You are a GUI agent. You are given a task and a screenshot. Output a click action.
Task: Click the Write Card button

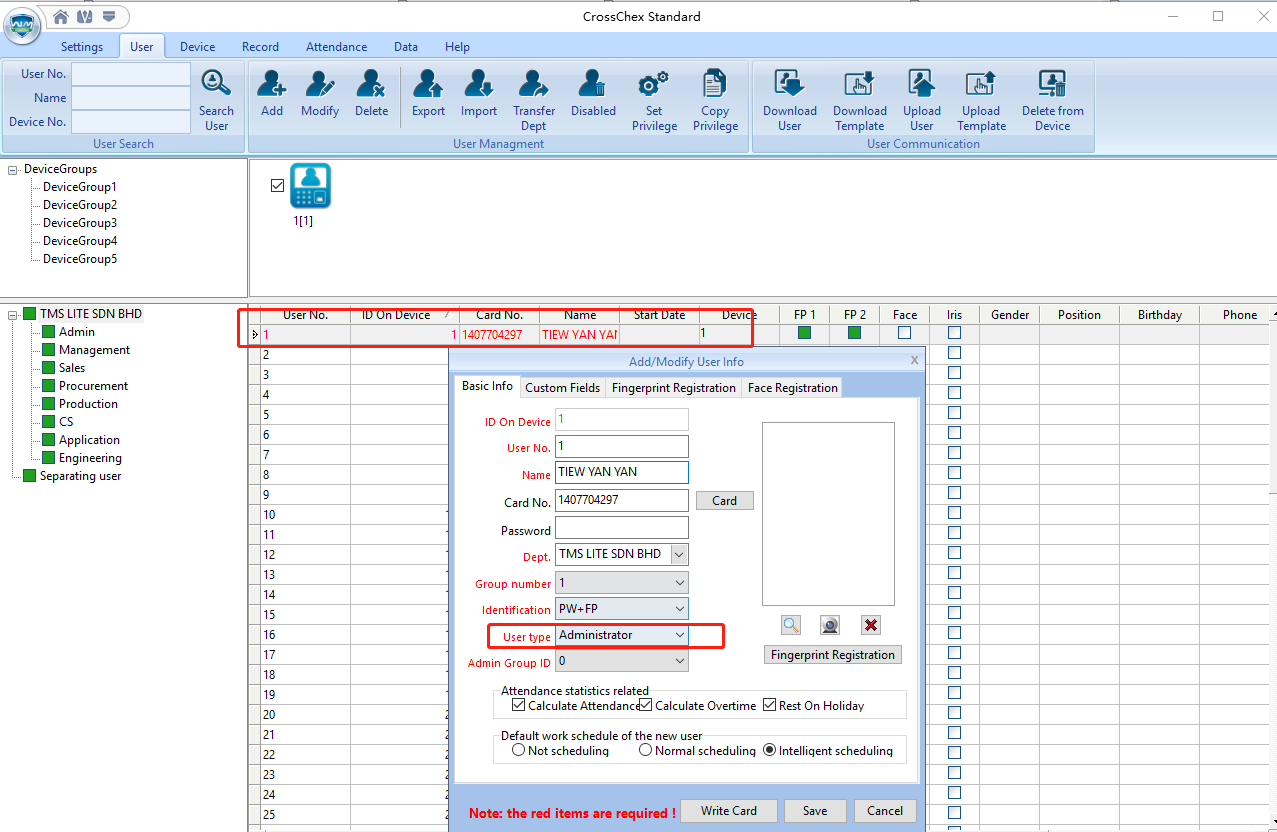click(x=729, y=810)
